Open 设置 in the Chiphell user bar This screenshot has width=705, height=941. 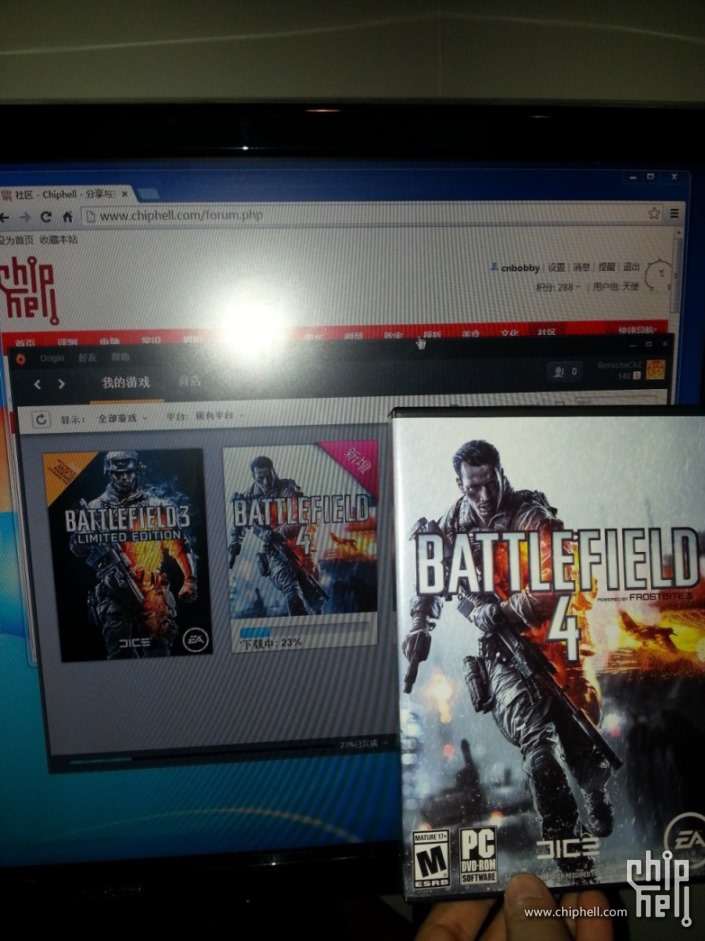[556, 268]
